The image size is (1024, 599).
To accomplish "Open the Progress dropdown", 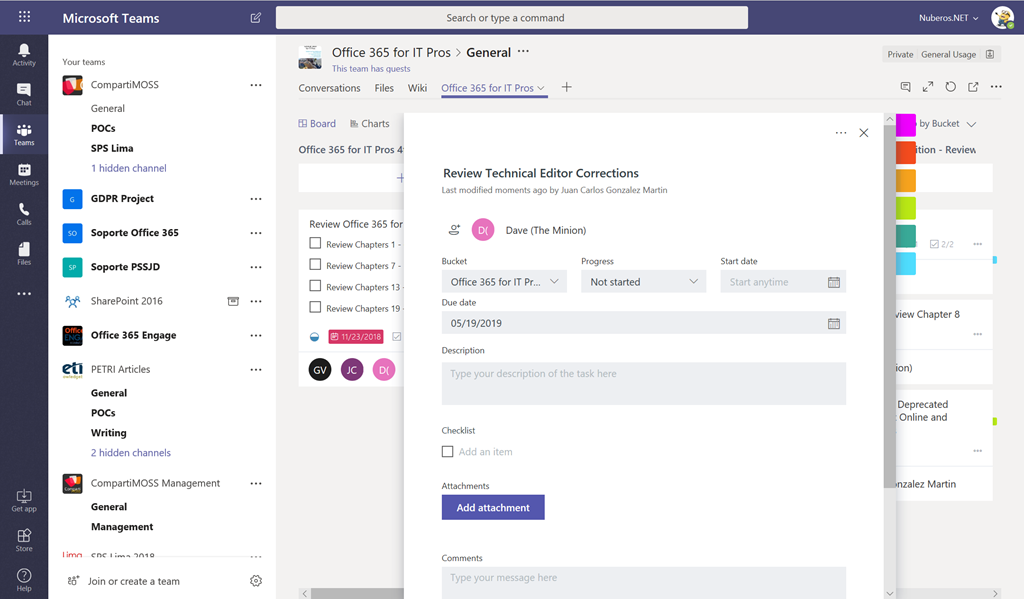I will (x=643, y=281).
